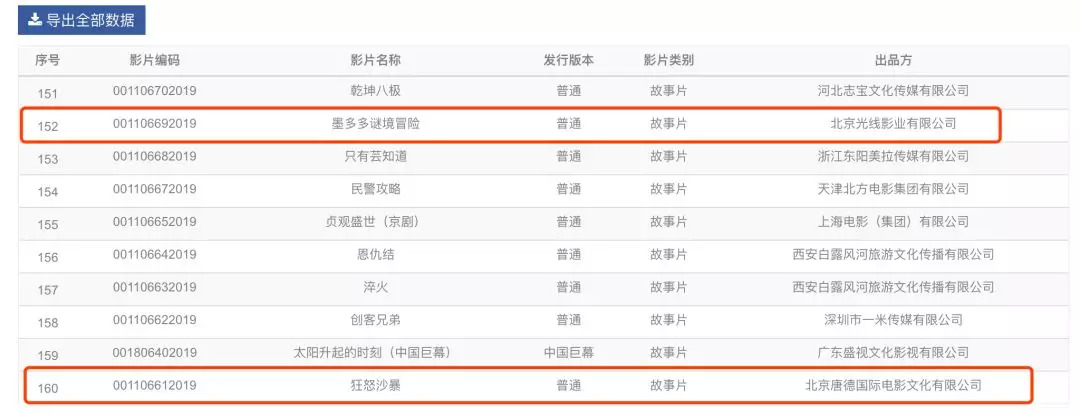This screenshot has width=1080, height=416.
Task: Click producer 西安白露风河旅游文化传播有限公司 in row 156
Action: pyautogui.click(x=893, y=255)
